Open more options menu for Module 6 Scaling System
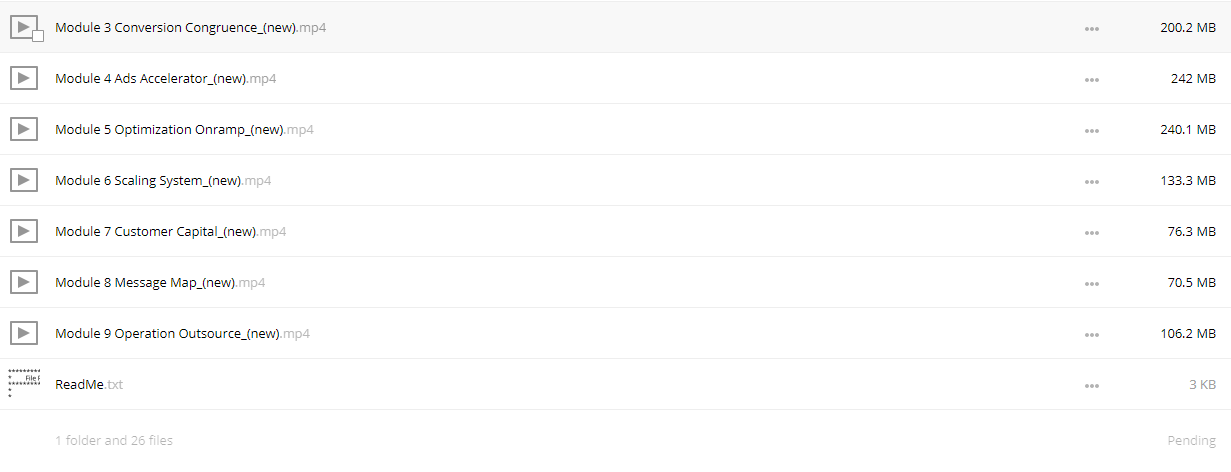This screenshot has height=472, width=1231. point(1092,182)
